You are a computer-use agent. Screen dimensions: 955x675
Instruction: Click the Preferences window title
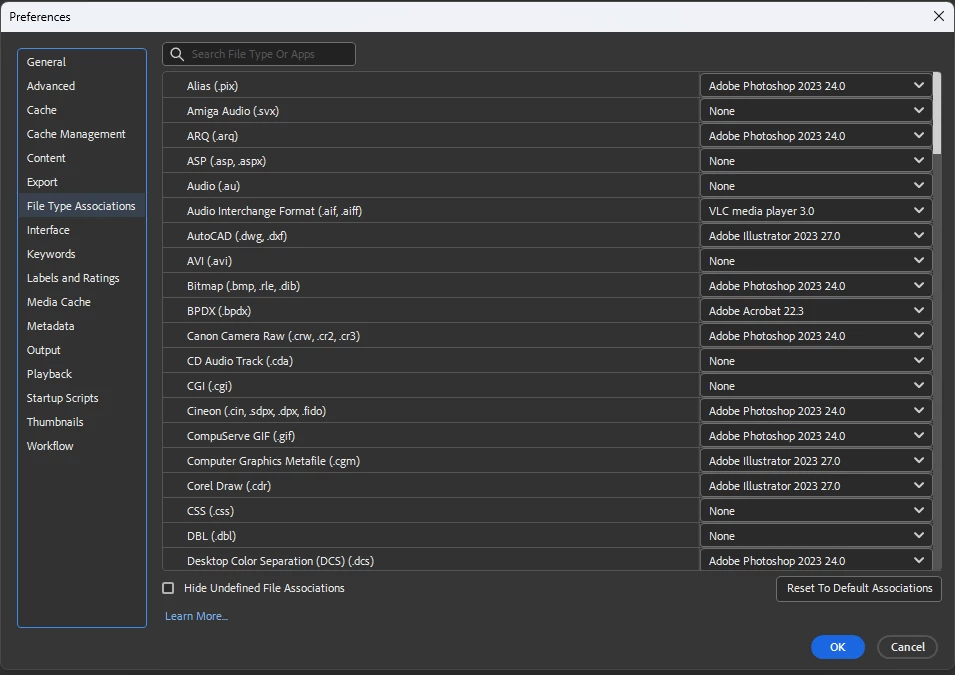coord(40,17)
